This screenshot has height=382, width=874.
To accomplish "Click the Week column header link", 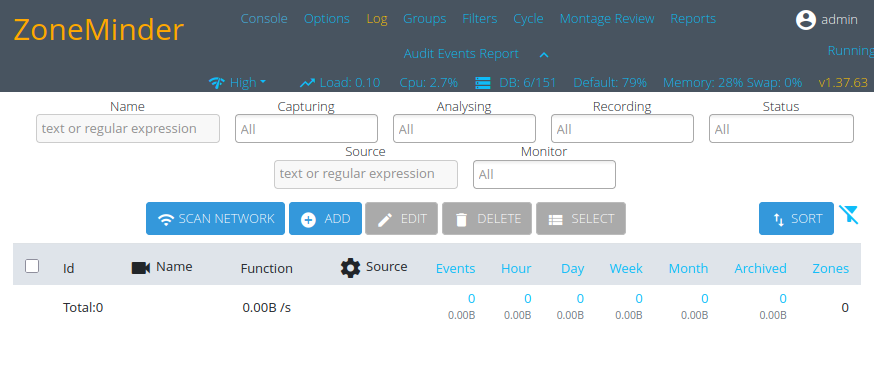I will [626, 268].
